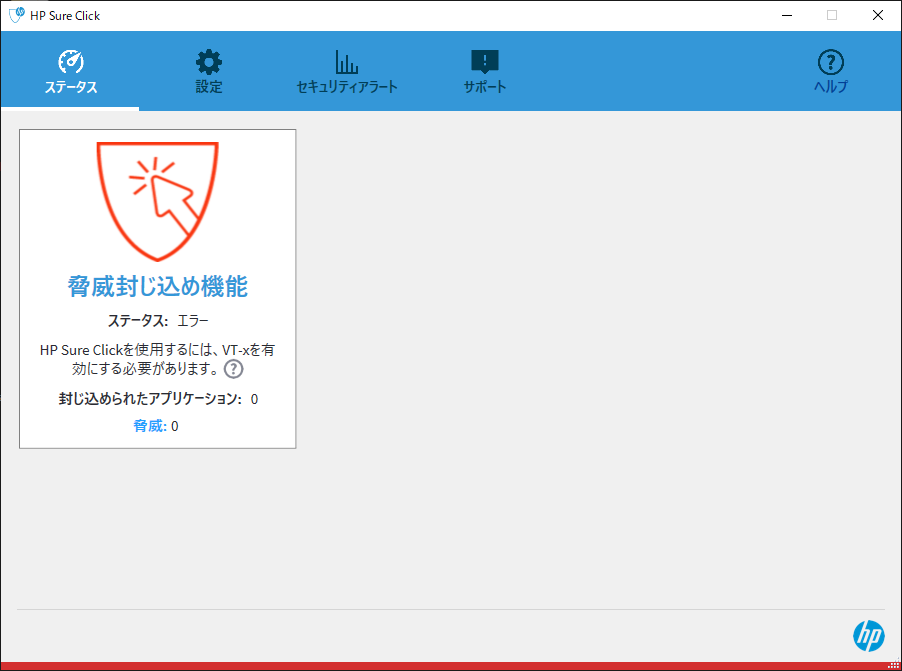Open ヘルプ in the top bar

pos(831,71)
